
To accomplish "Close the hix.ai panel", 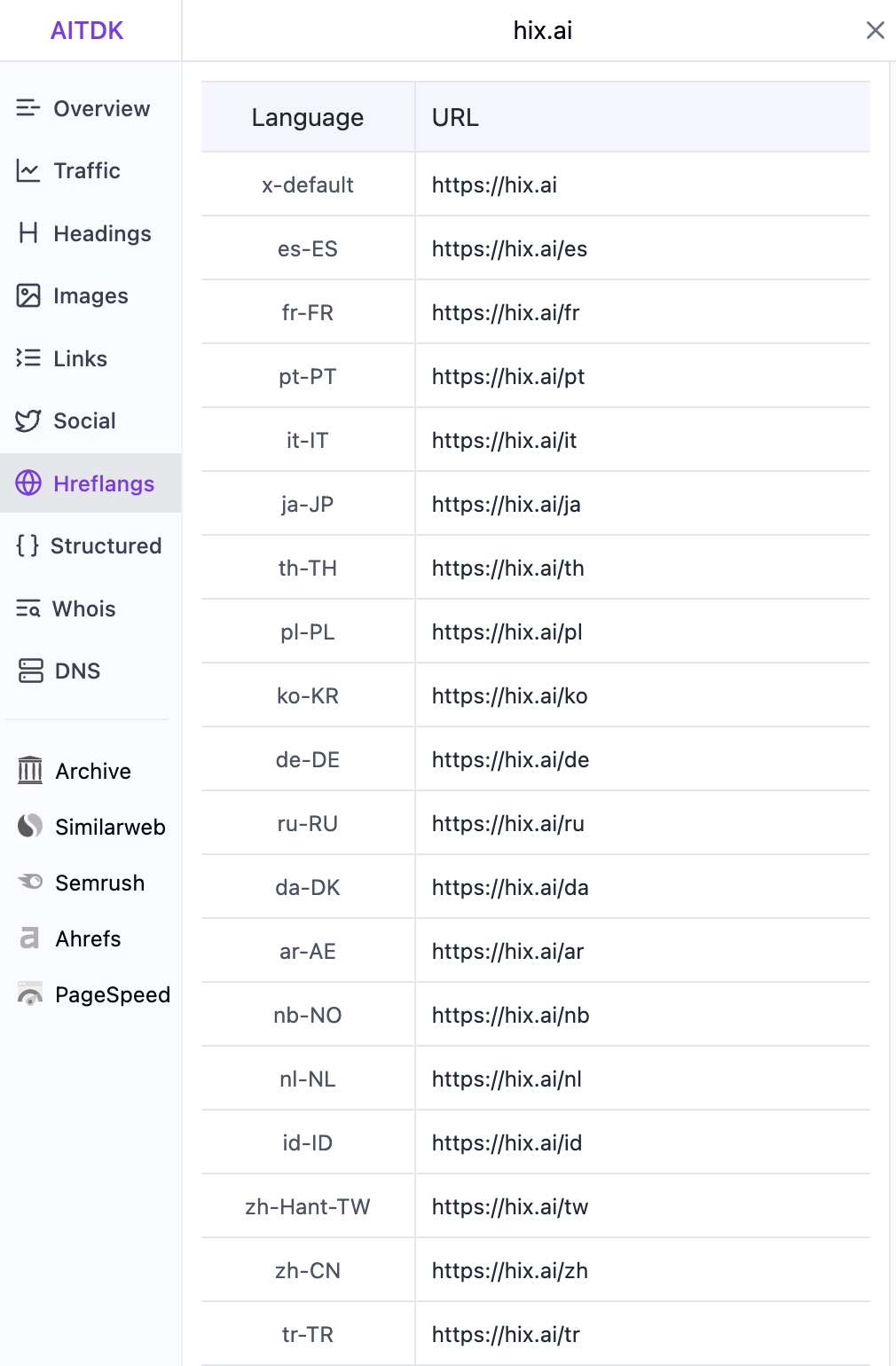I will 875,30.
